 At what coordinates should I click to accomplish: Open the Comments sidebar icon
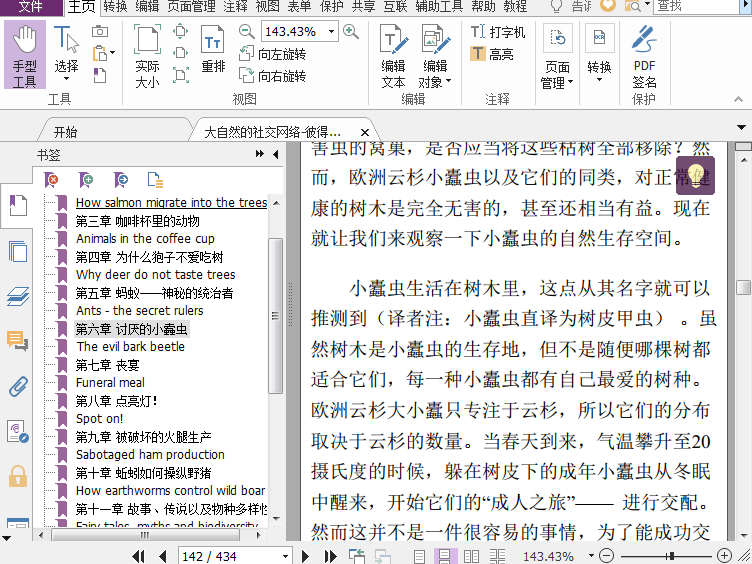pos(18,341)
